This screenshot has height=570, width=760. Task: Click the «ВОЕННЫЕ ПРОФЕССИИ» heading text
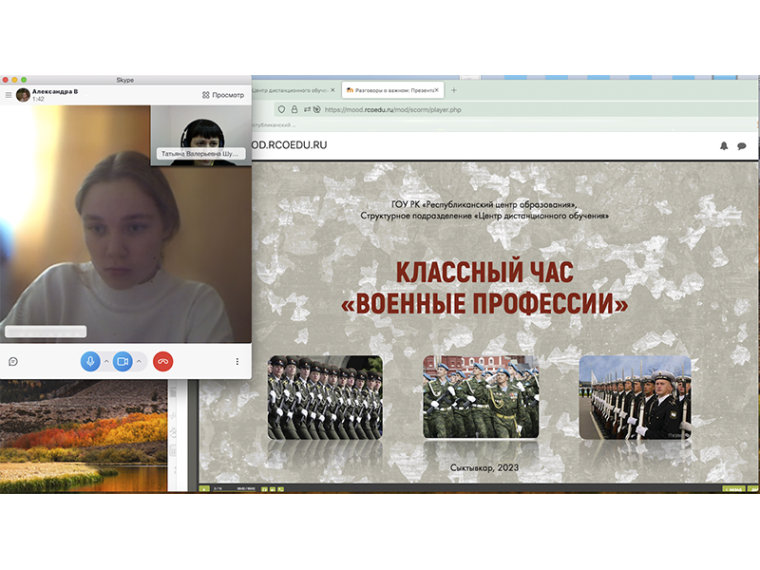[485, 303]
